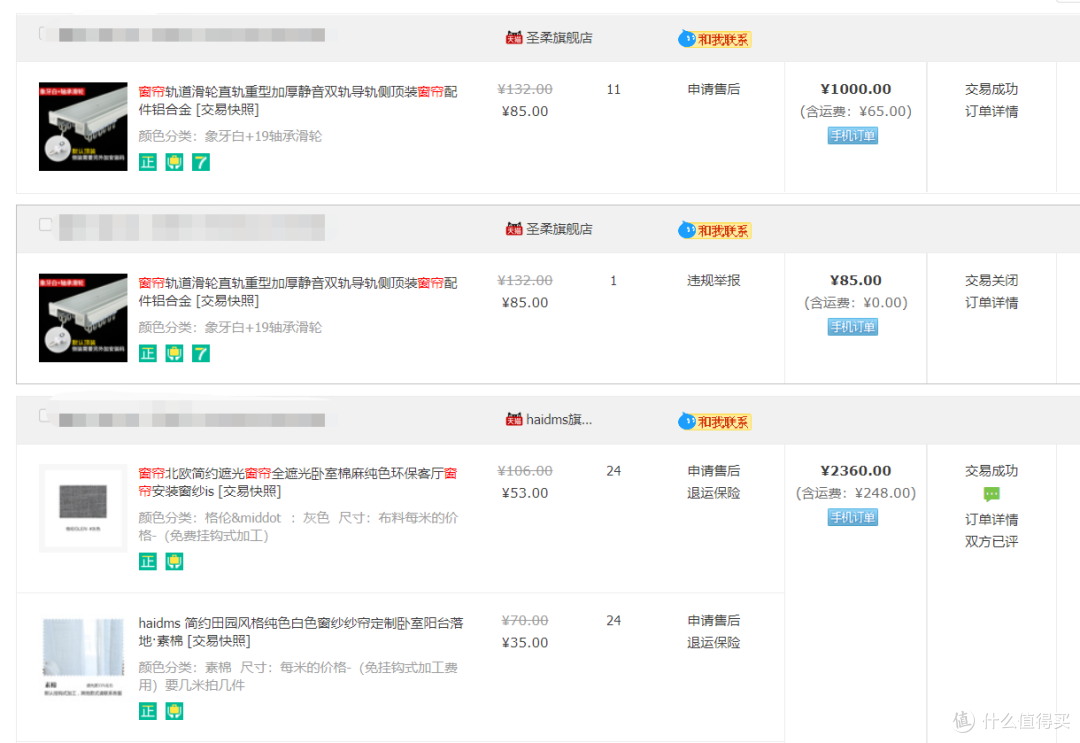The image size is (1080, 743).
Task: Click Tmall icon beside haidms旗 store
Action: [x=514, y=419]
